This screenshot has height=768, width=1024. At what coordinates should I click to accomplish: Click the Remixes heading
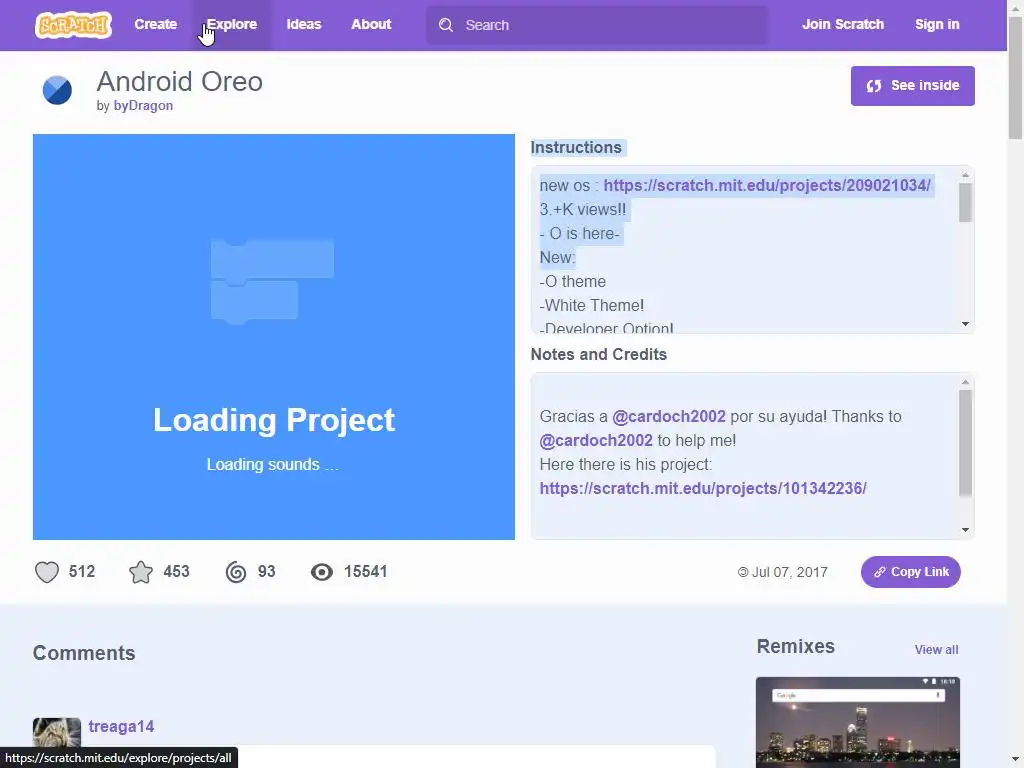[795, 647]
